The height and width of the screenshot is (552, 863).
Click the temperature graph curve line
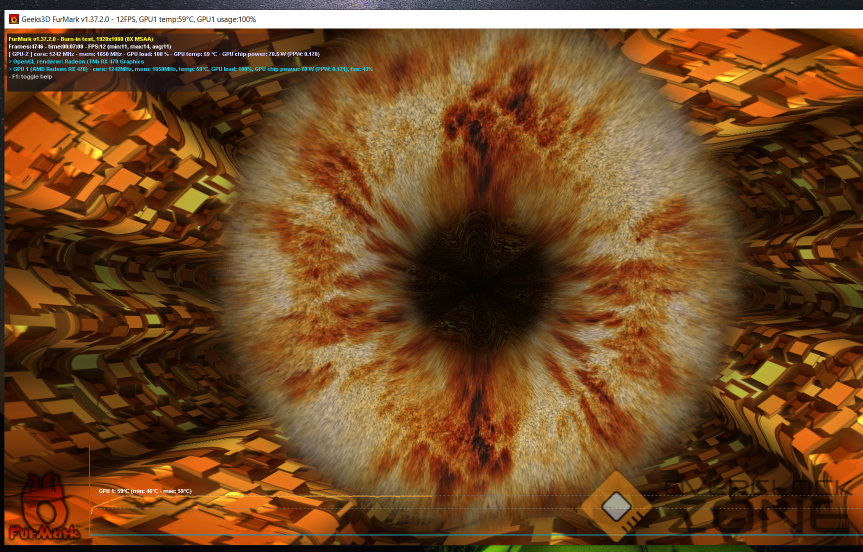(x=260, y=495)
